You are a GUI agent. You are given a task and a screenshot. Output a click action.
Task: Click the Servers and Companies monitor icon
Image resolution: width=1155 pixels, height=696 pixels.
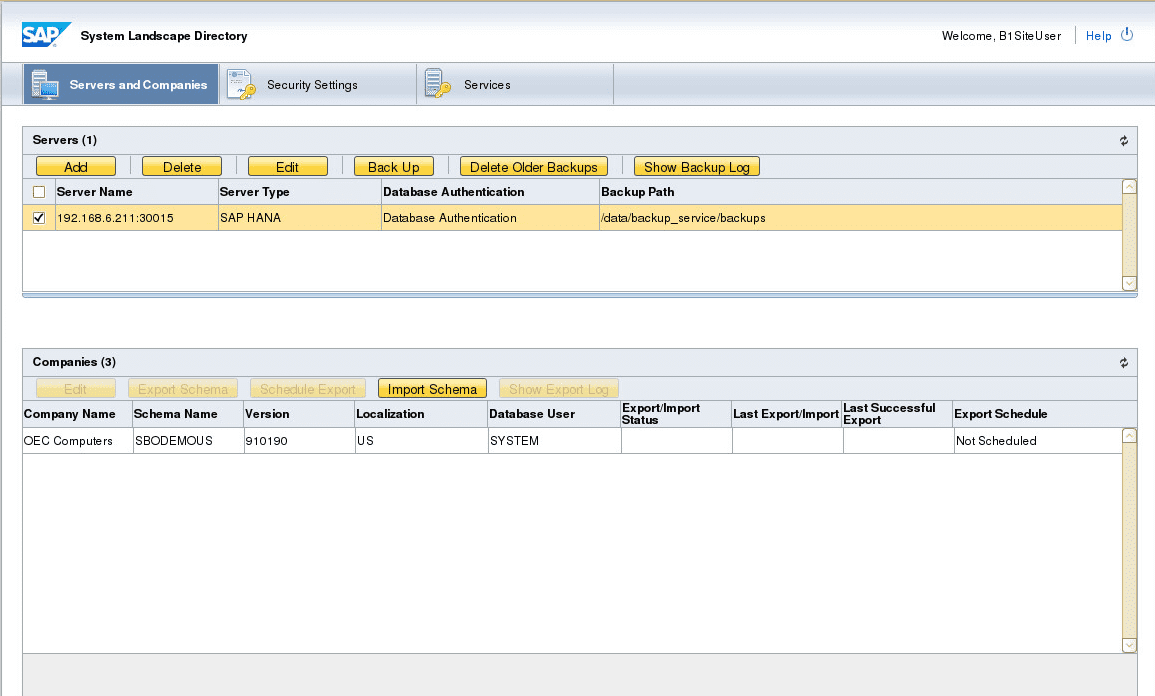45,84
